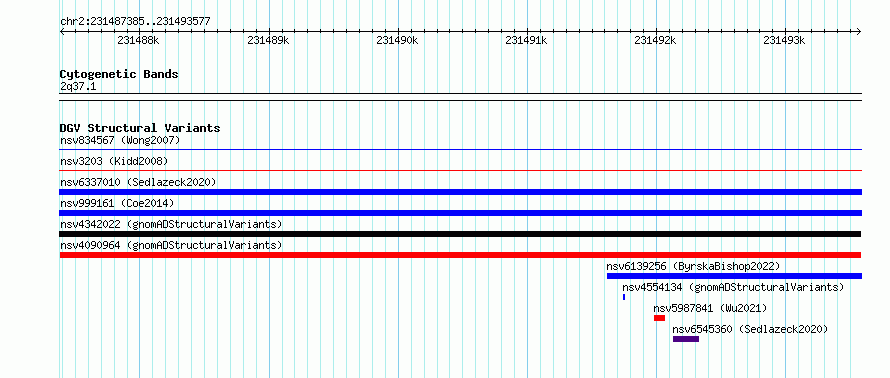Click the nsv999161 (Coe2014) label
This screenshot has height=378, width=890.
click(117, 203)
